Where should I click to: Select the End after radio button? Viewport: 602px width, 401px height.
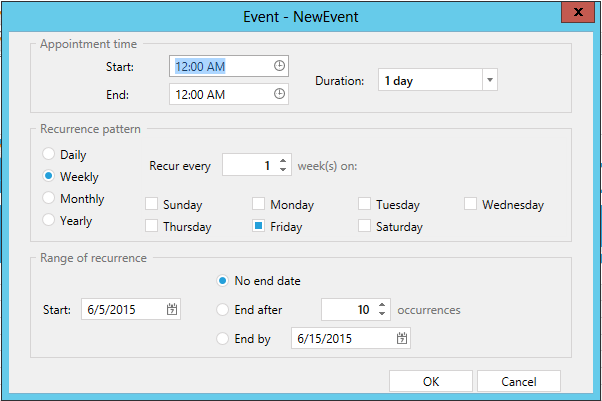[x=223, y=310]
